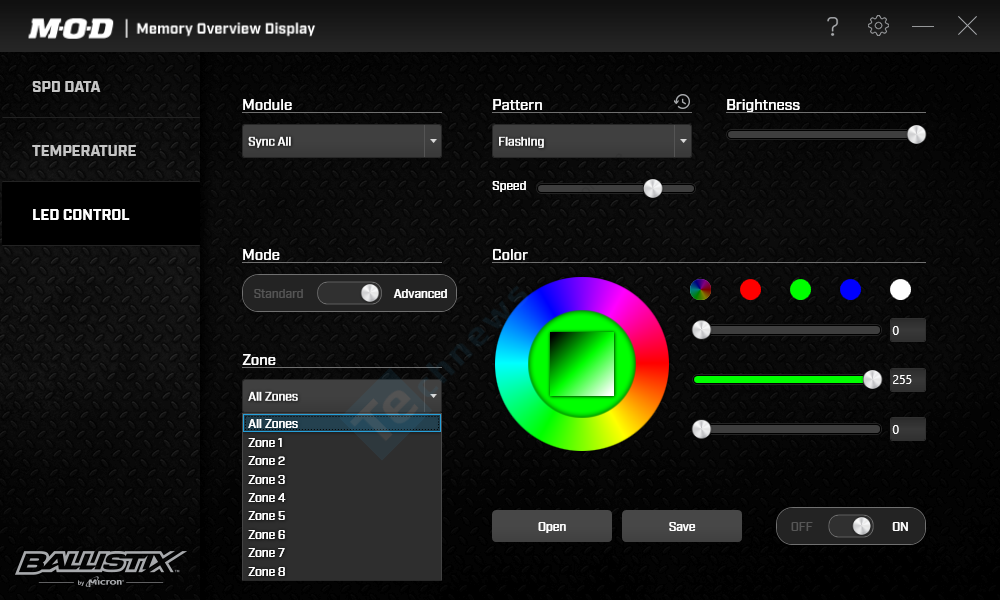Image resolution: width=1000 pixels, height=600 pixels.
Task: Choose Zone 3 from the list
Action: coord(342,479)
